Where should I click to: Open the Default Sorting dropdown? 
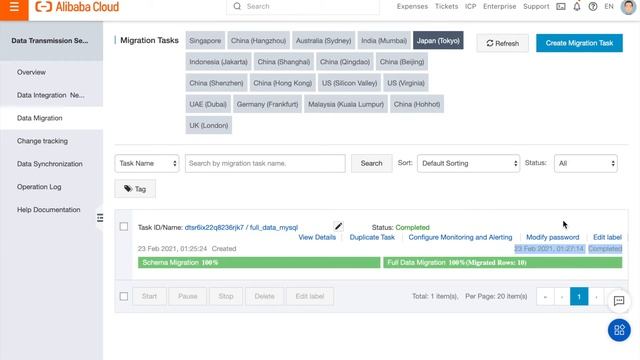(x=469, y=163)
